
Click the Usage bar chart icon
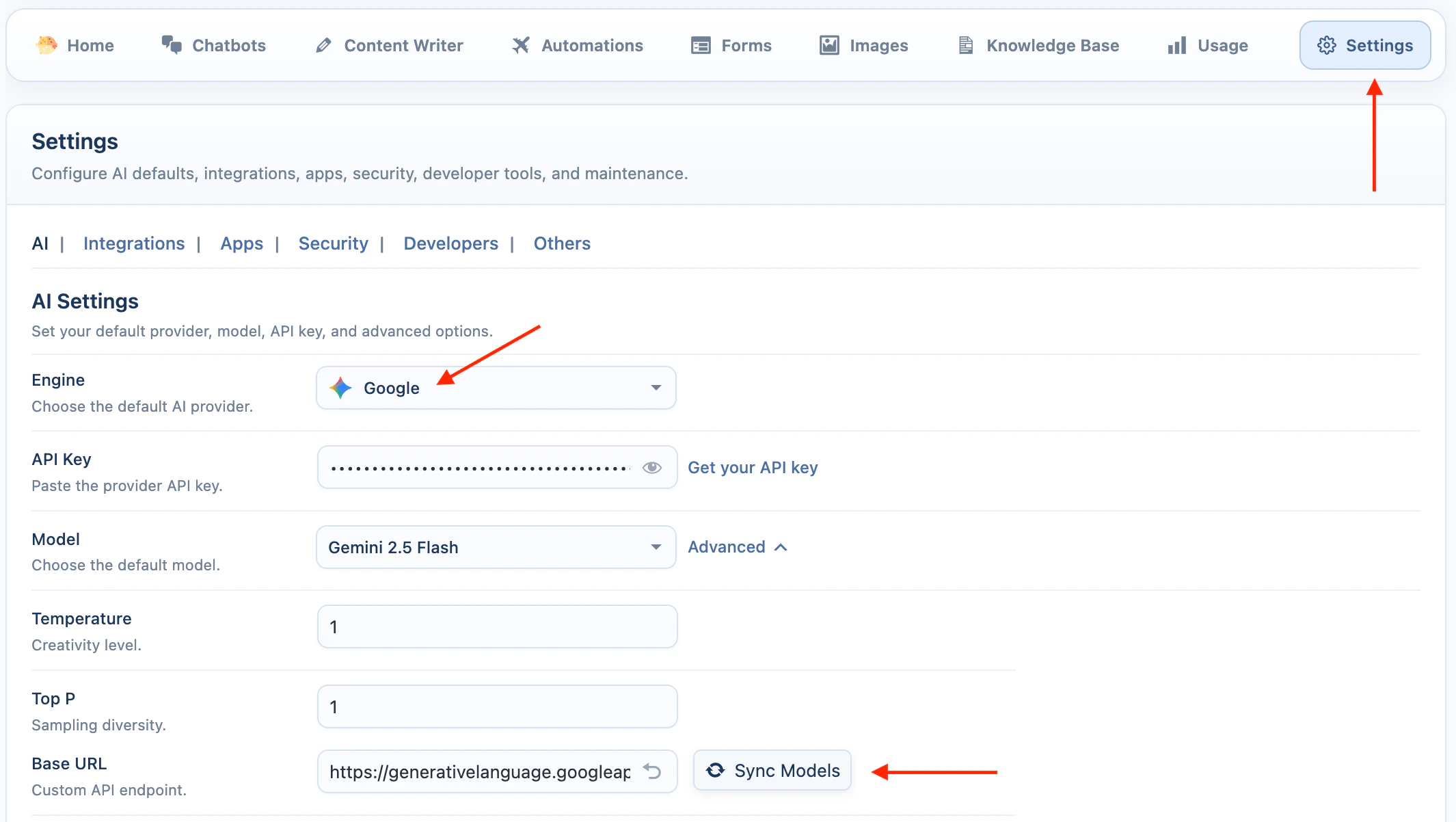point(1176,45)
